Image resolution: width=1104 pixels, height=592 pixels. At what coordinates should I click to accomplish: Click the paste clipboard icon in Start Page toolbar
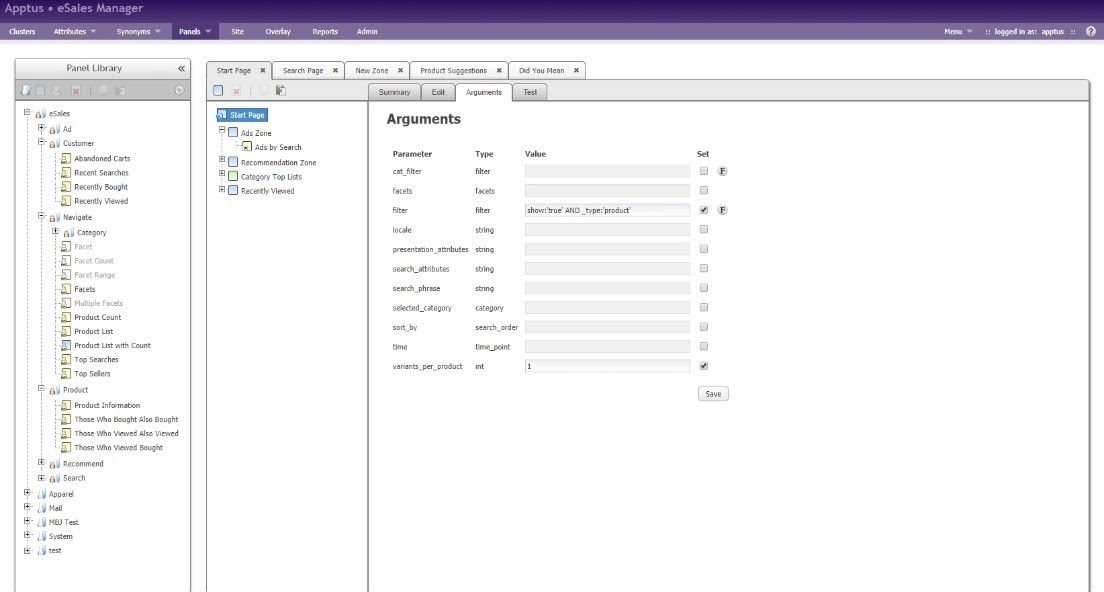point(280,90)
